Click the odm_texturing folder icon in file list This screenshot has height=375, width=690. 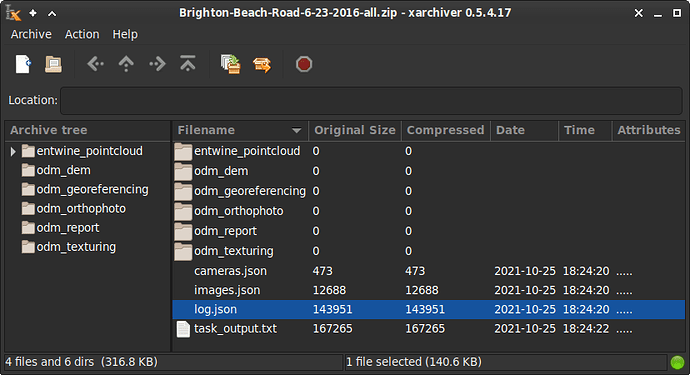point(183,251)
